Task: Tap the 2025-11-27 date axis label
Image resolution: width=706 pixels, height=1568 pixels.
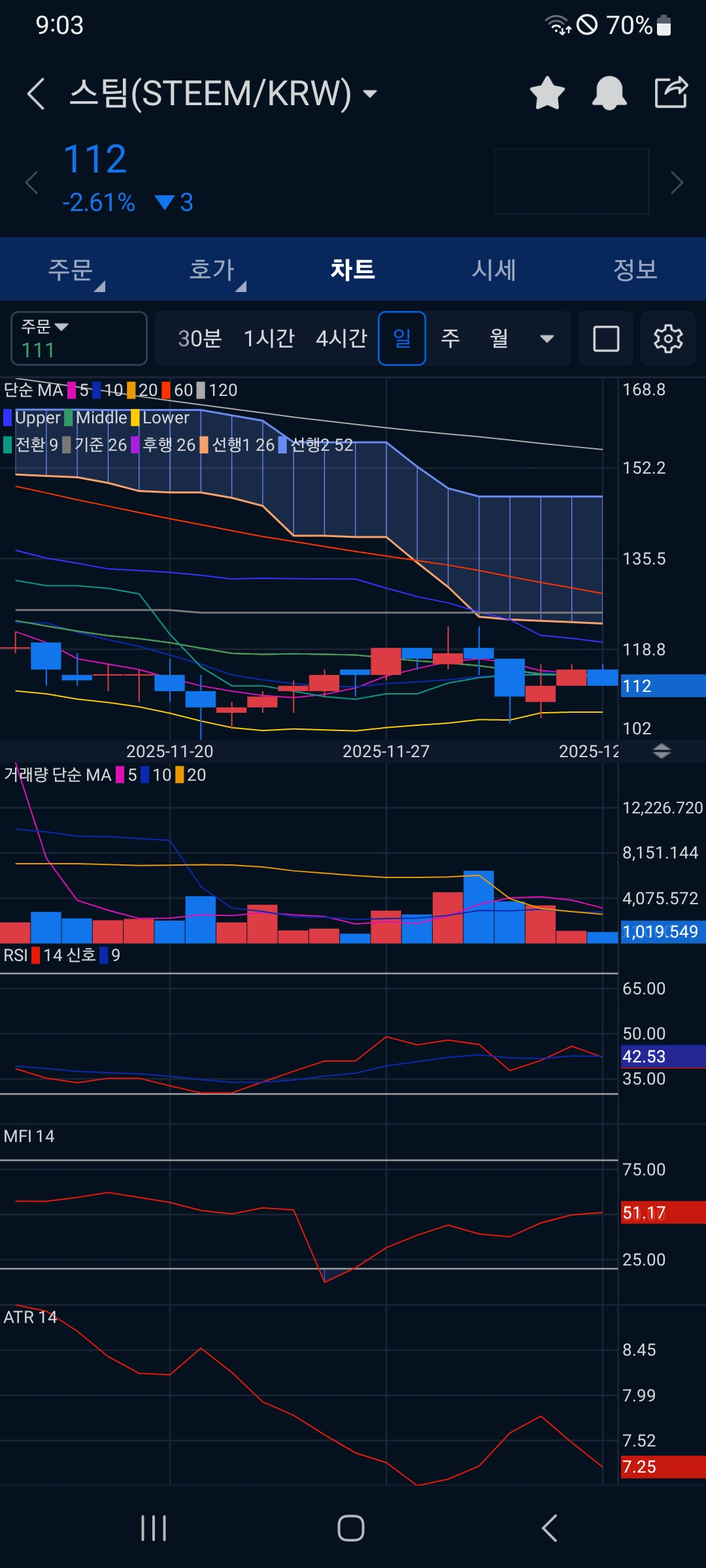Action: (x=386, y=751)
